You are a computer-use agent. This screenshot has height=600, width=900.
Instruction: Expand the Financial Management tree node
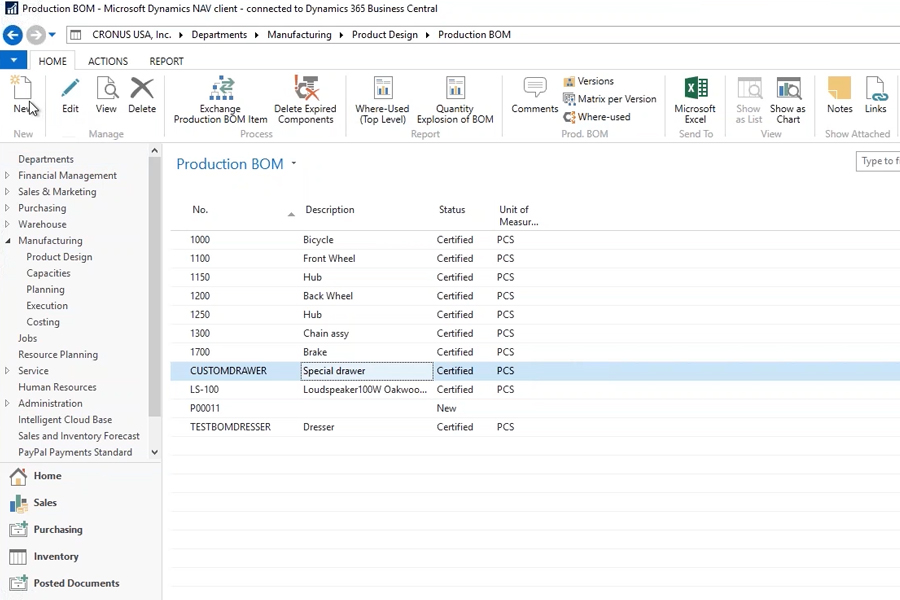pos(7,175)
